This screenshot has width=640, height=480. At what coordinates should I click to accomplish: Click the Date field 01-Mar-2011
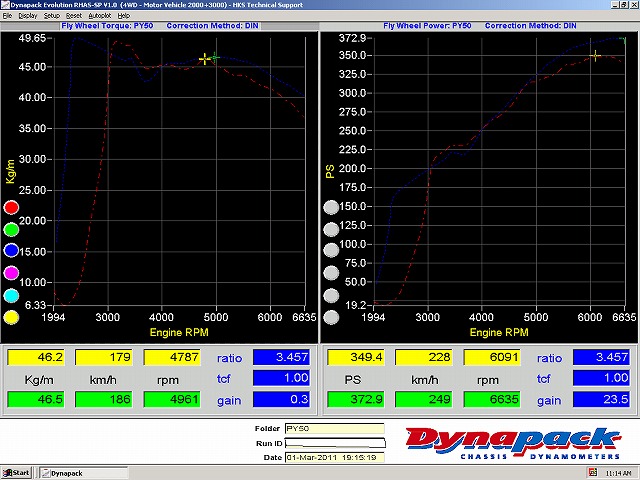pos(335,458)
